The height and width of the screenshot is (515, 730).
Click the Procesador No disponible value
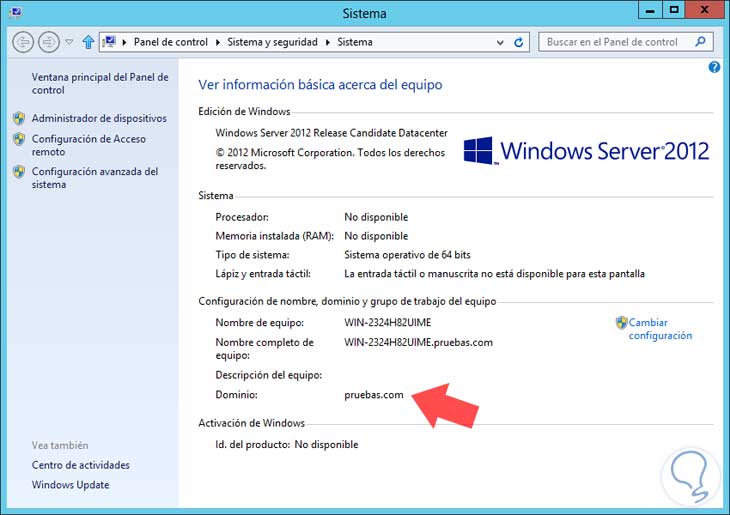pos(376,217)
